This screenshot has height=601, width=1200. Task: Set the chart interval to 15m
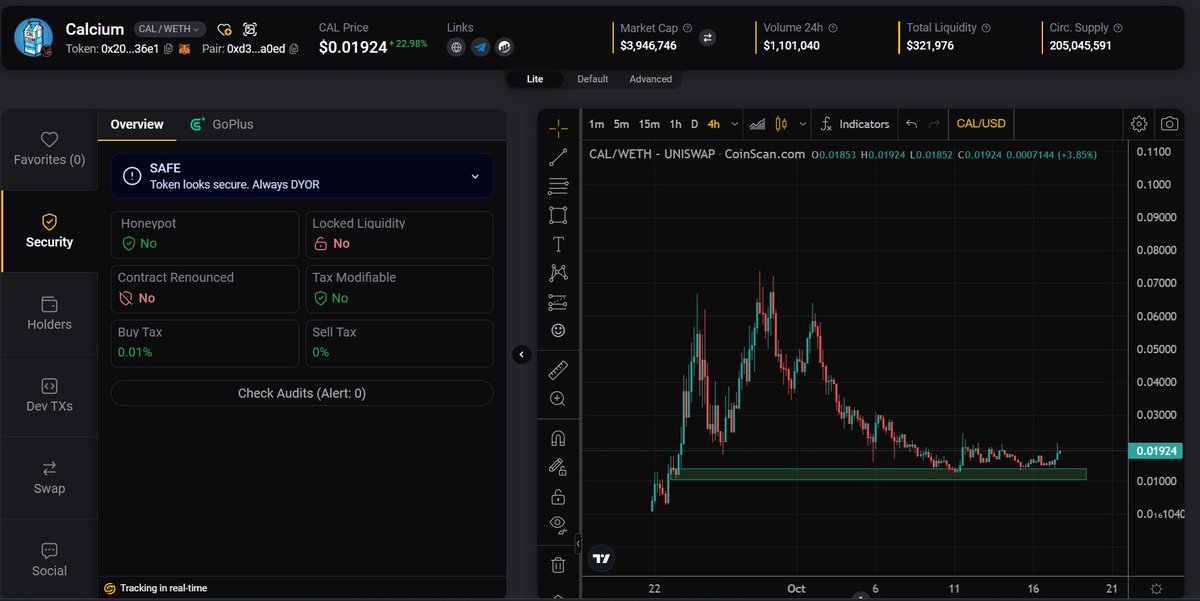(x=649, y=124)
